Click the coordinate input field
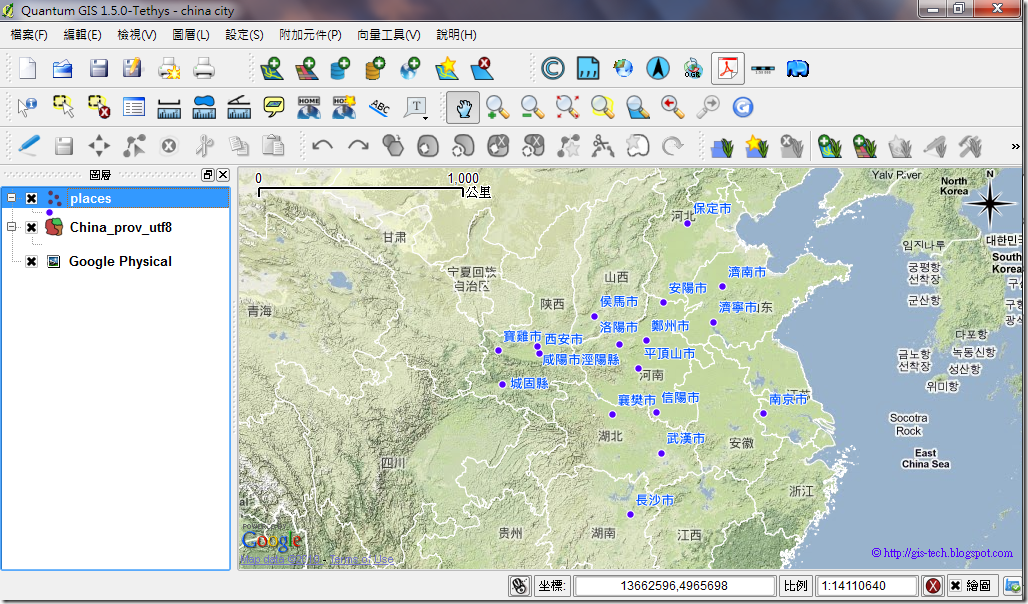The image size is (1028, 604). [675, 586]
